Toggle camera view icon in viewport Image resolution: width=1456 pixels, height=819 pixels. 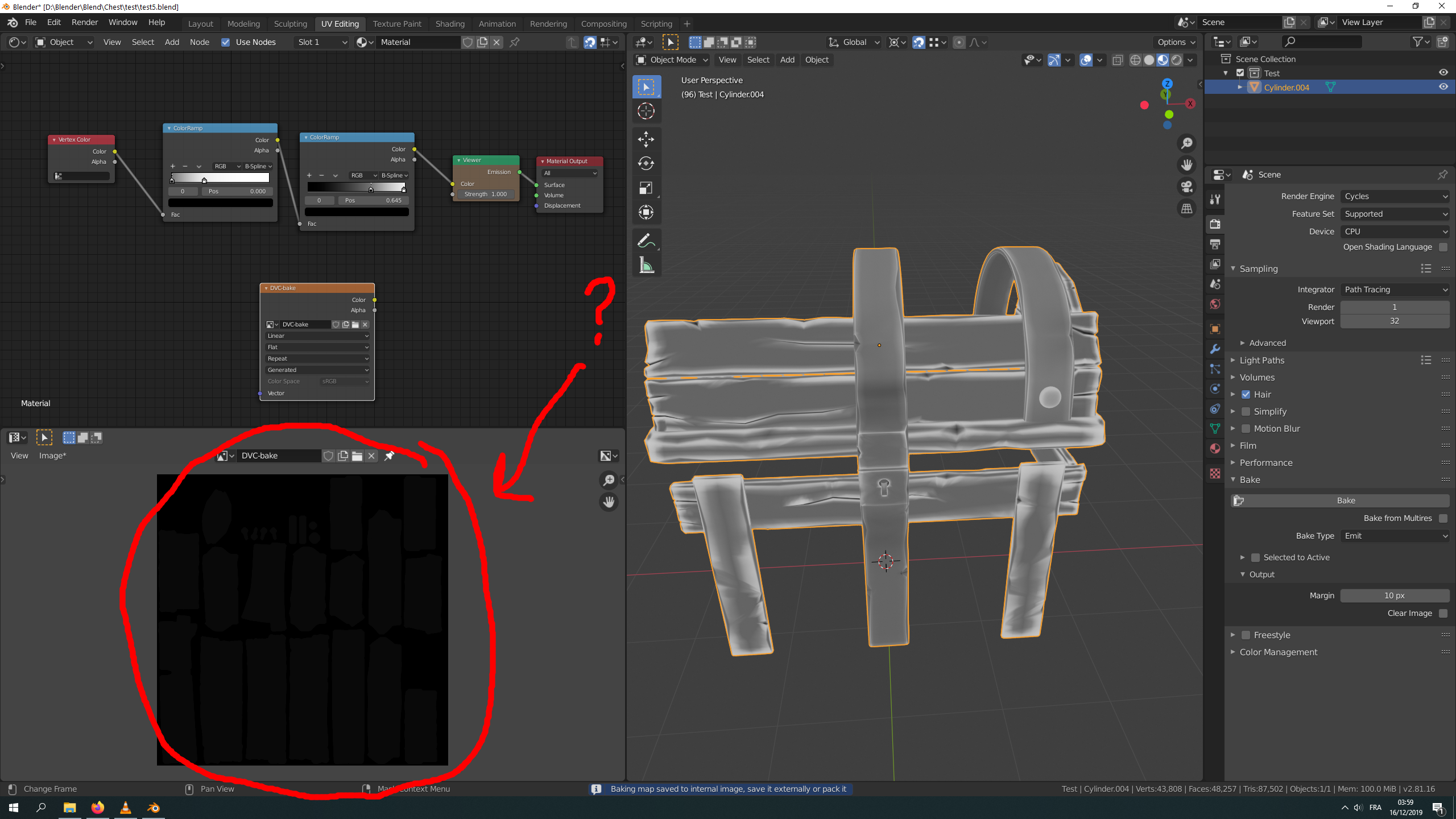pos(1186,187)
